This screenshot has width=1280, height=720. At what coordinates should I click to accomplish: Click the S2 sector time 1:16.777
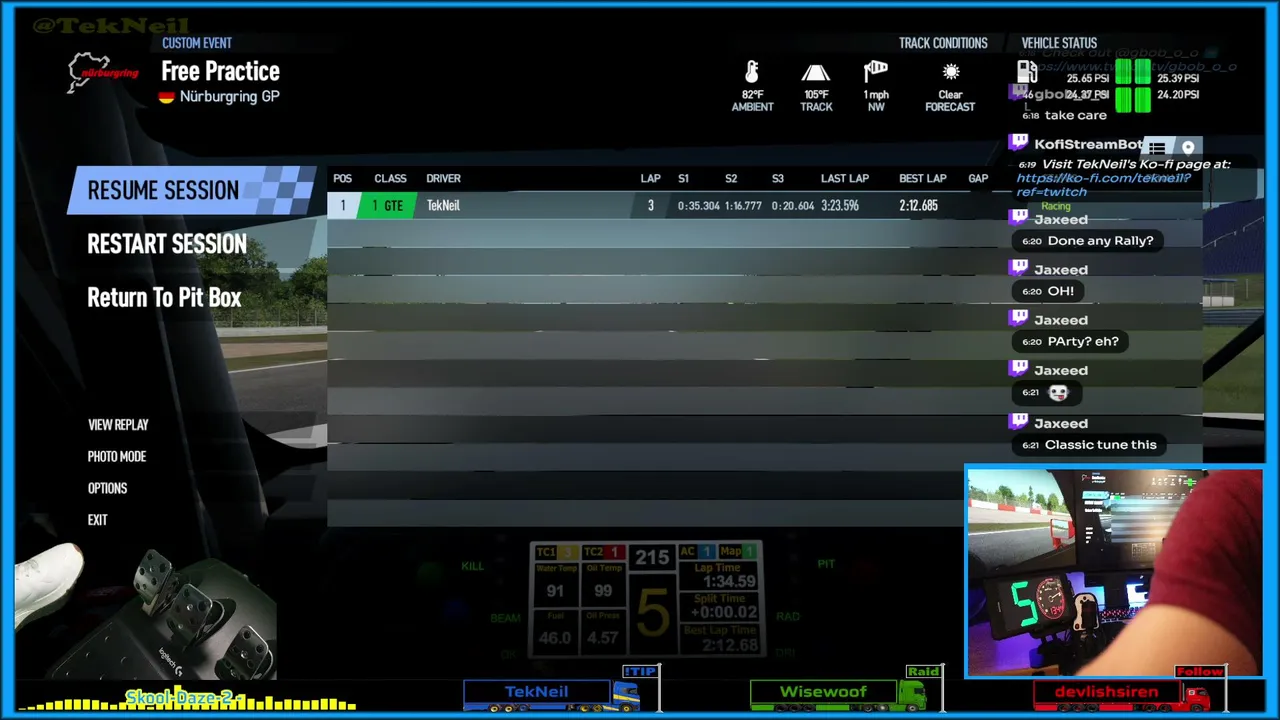pos(744,206)
